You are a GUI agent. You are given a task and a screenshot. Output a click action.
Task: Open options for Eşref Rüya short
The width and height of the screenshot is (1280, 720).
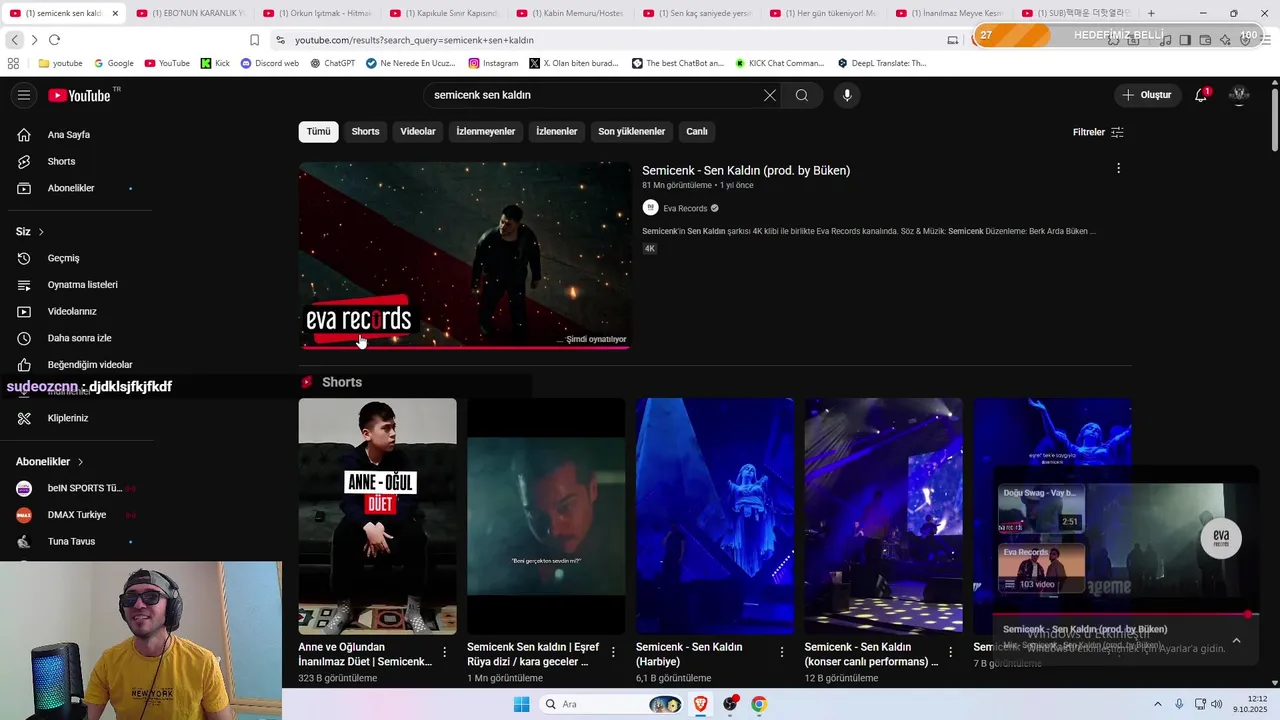(x=613, y=652)
